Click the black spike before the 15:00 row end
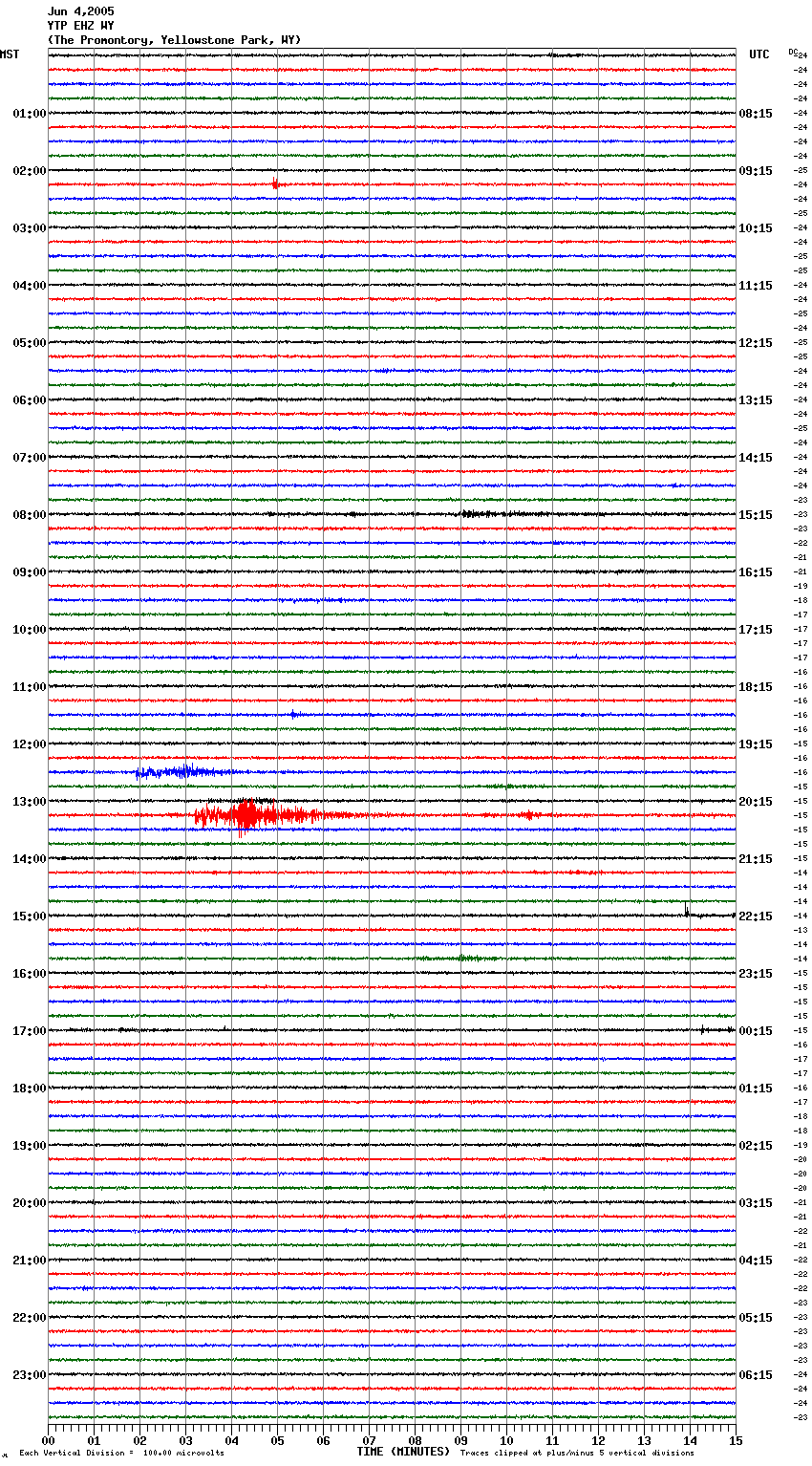Image resolution: width=812 pixels, height=1466 pixels. click(687, 911)
